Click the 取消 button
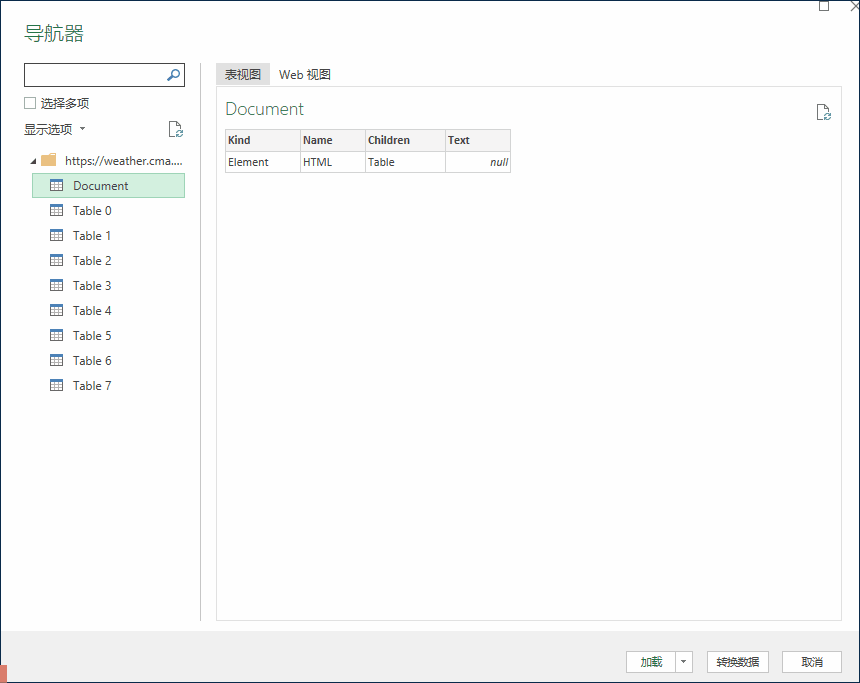Viewport: 860px width, 683px height. [811, 661]
